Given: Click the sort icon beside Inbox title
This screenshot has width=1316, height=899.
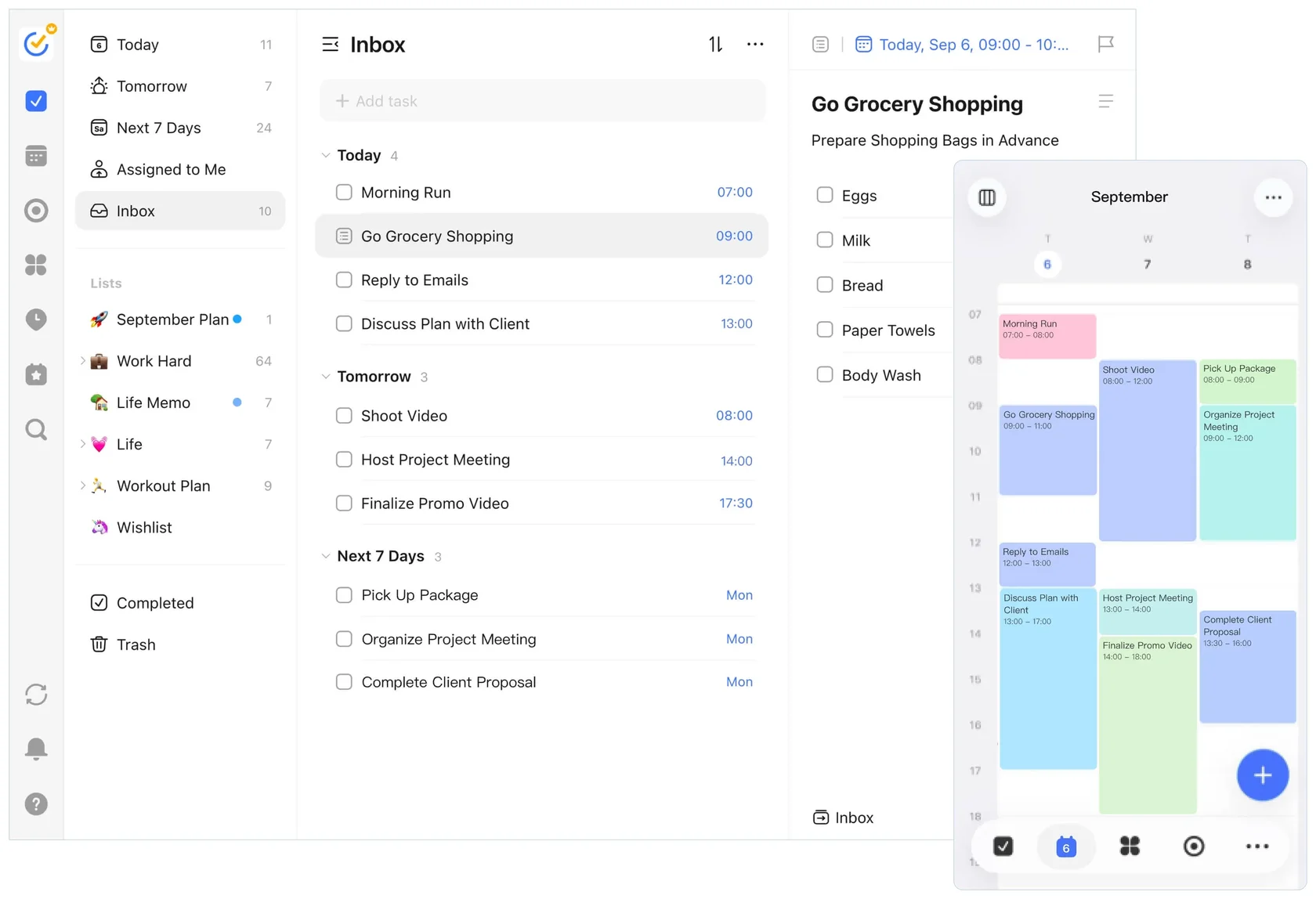Looking at the screenshot, I should pos(715,45).
